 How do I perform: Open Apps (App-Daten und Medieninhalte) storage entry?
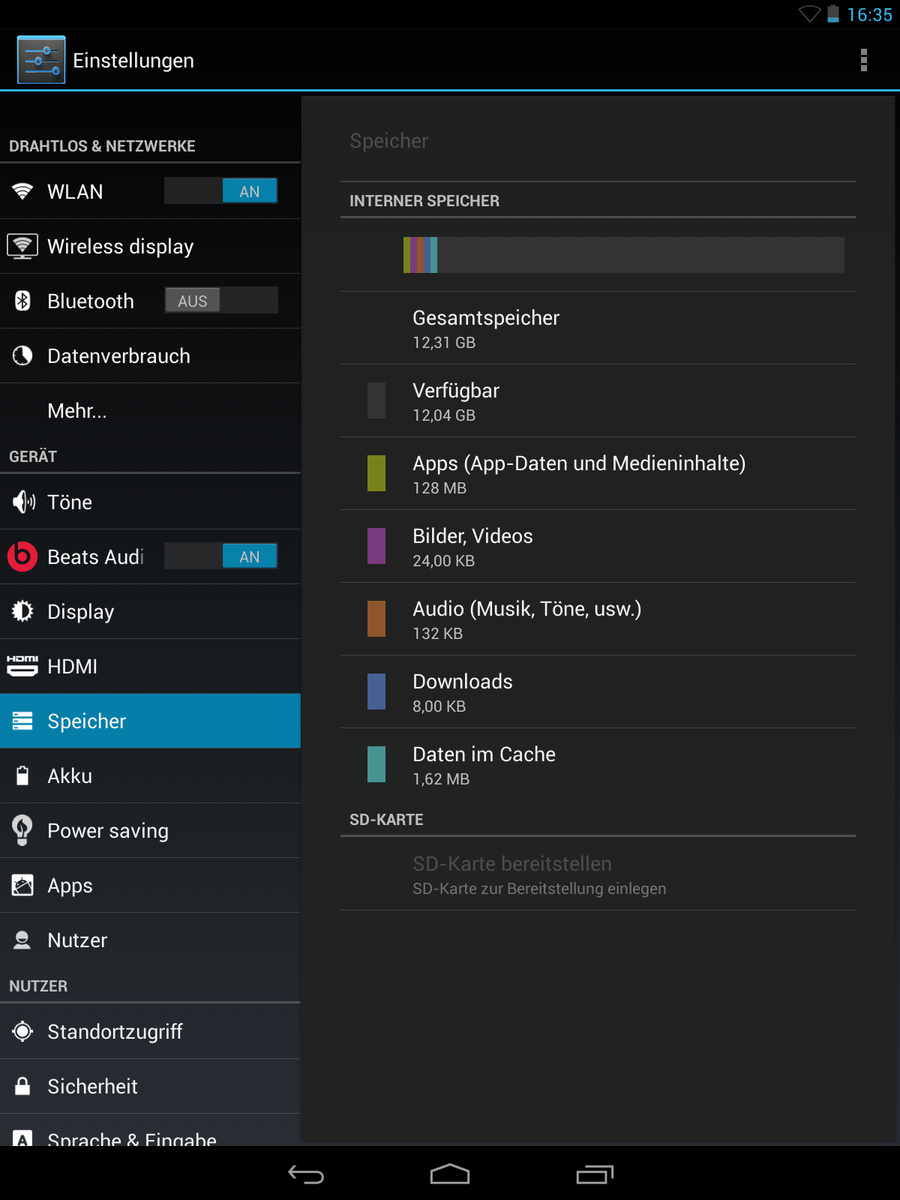pos(598,474)
